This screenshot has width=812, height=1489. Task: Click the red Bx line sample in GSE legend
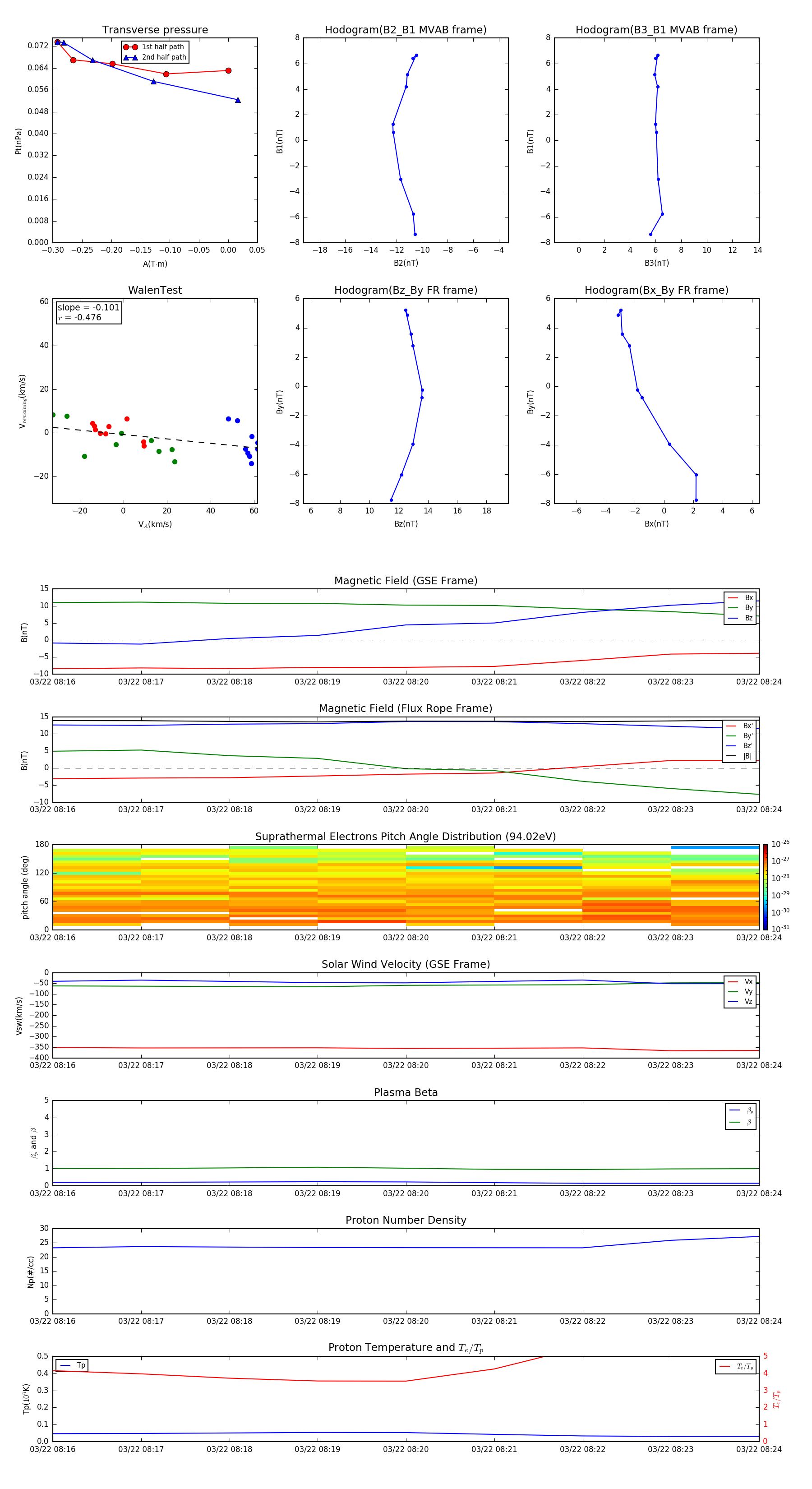click(733, 598)
